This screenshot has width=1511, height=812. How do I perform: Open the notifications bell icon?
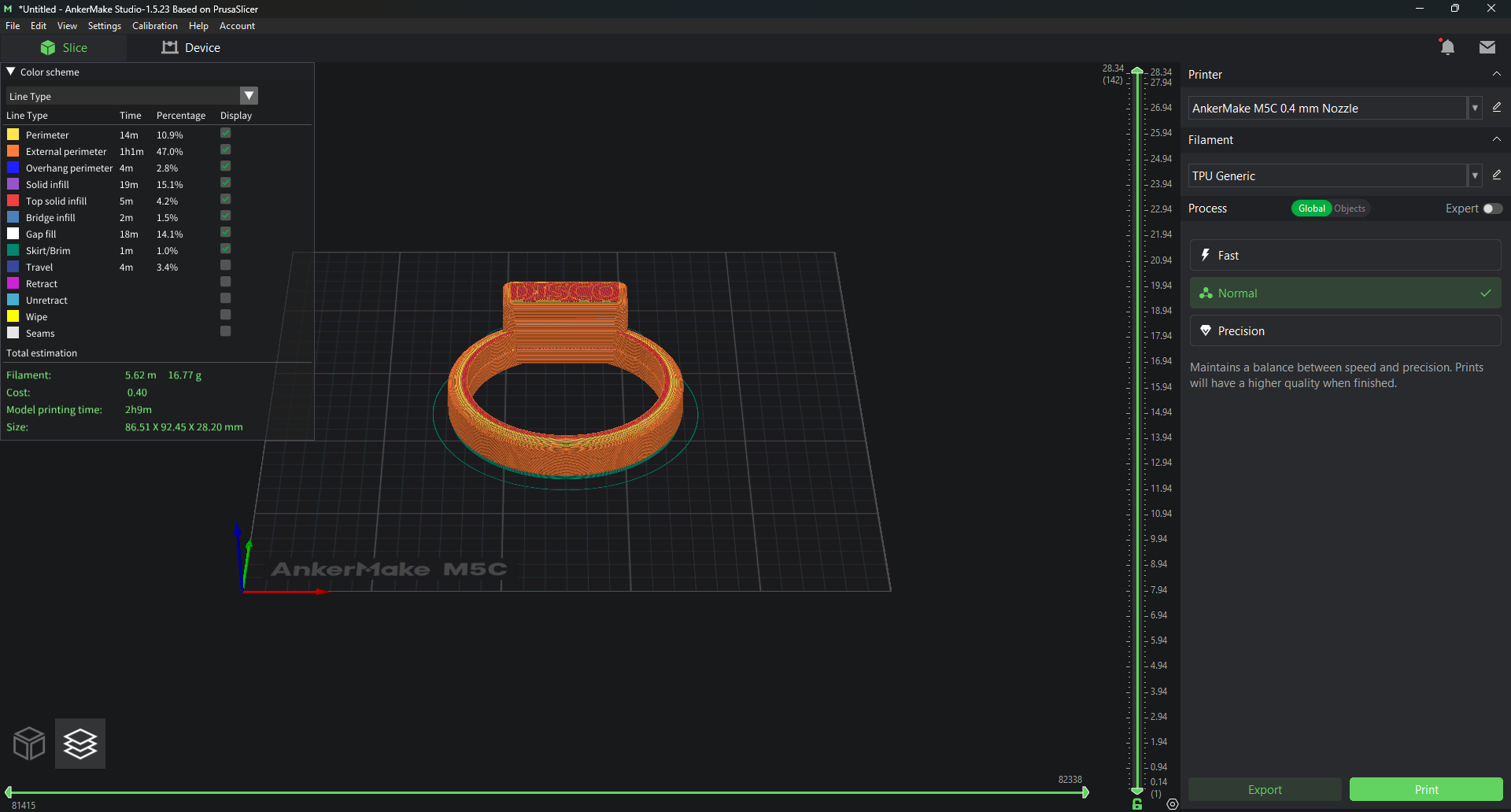1447,47
